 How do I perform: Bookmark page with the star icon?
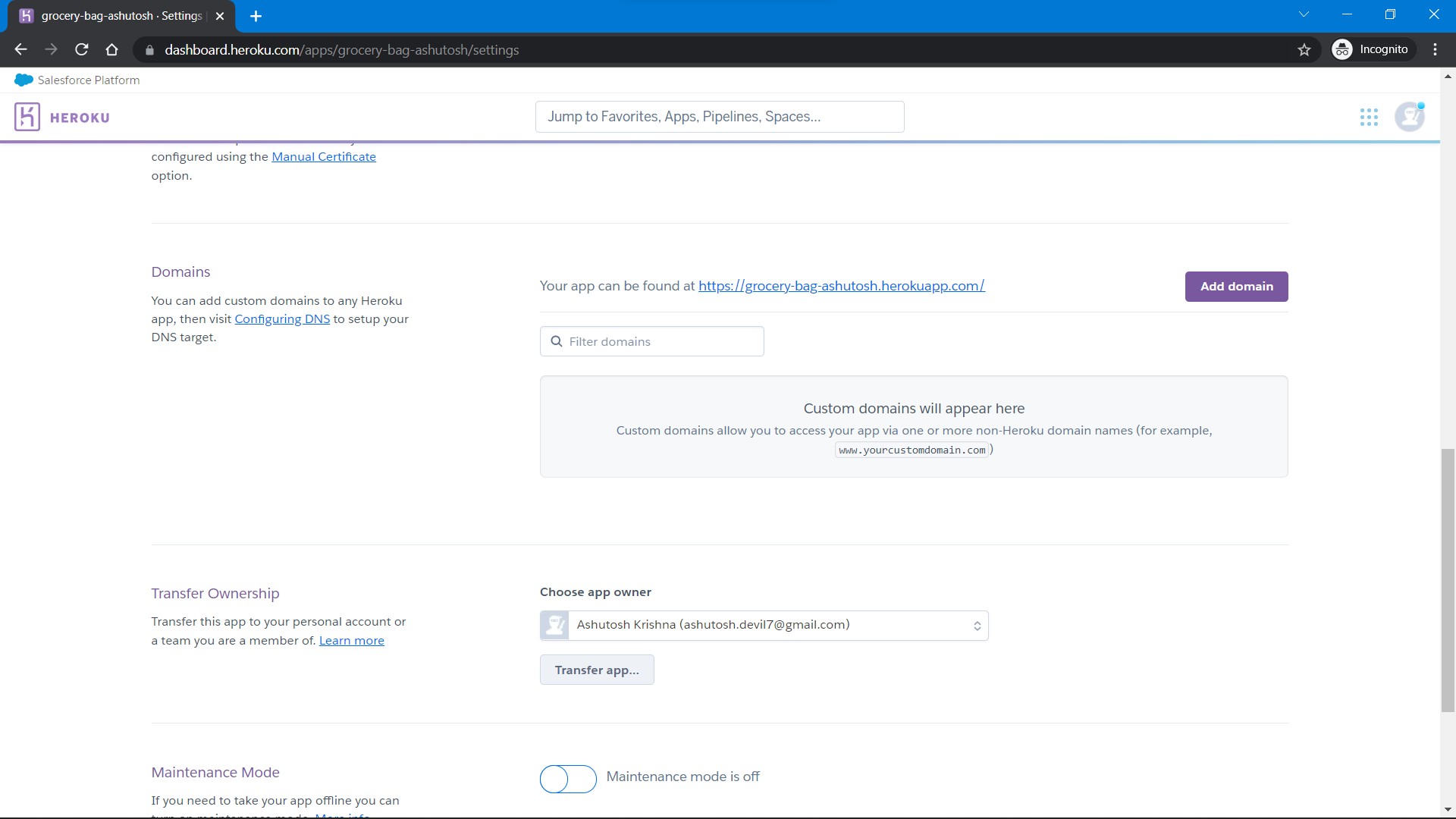coord(1304,50)
